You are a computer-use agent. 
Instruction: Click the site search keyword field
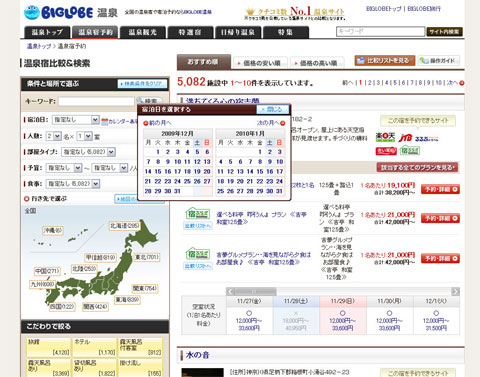[380, 32]
